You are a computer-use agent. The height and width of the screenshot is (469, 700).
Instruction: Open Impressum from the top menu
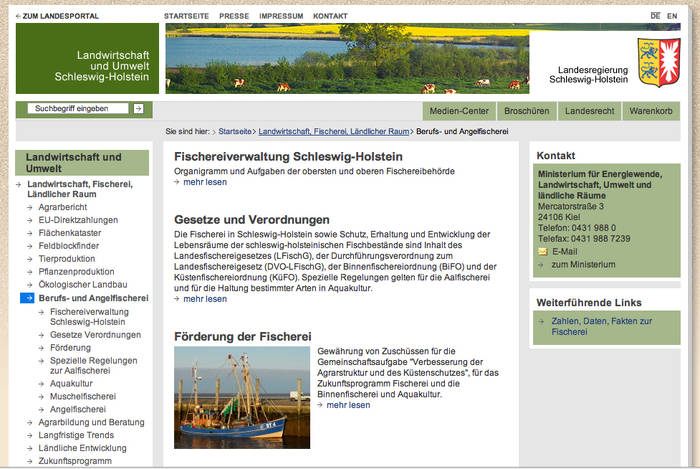(x=280, y=17)
